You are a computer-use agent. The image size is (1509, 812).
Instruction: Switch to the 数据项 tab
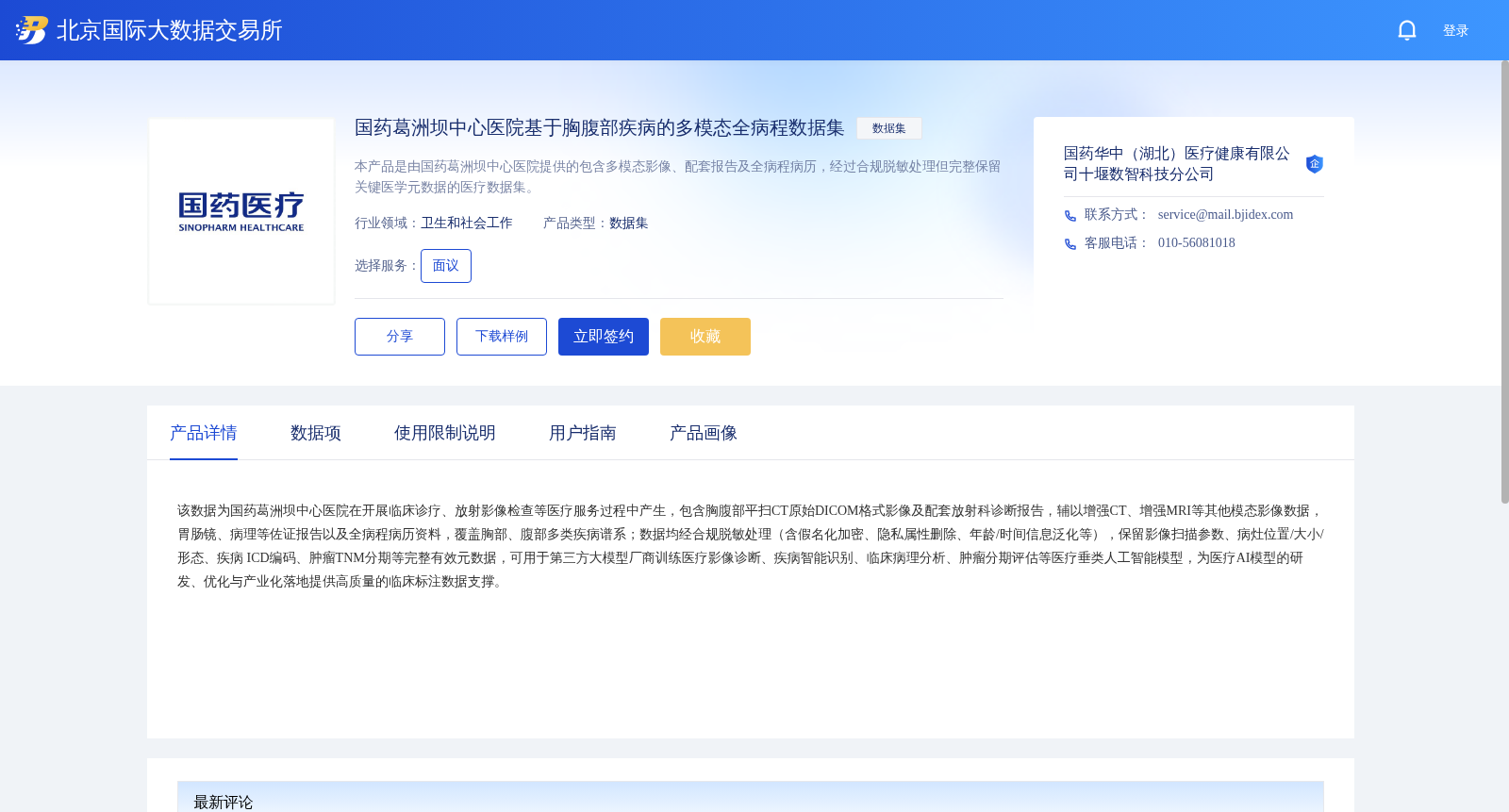point(316,433)
